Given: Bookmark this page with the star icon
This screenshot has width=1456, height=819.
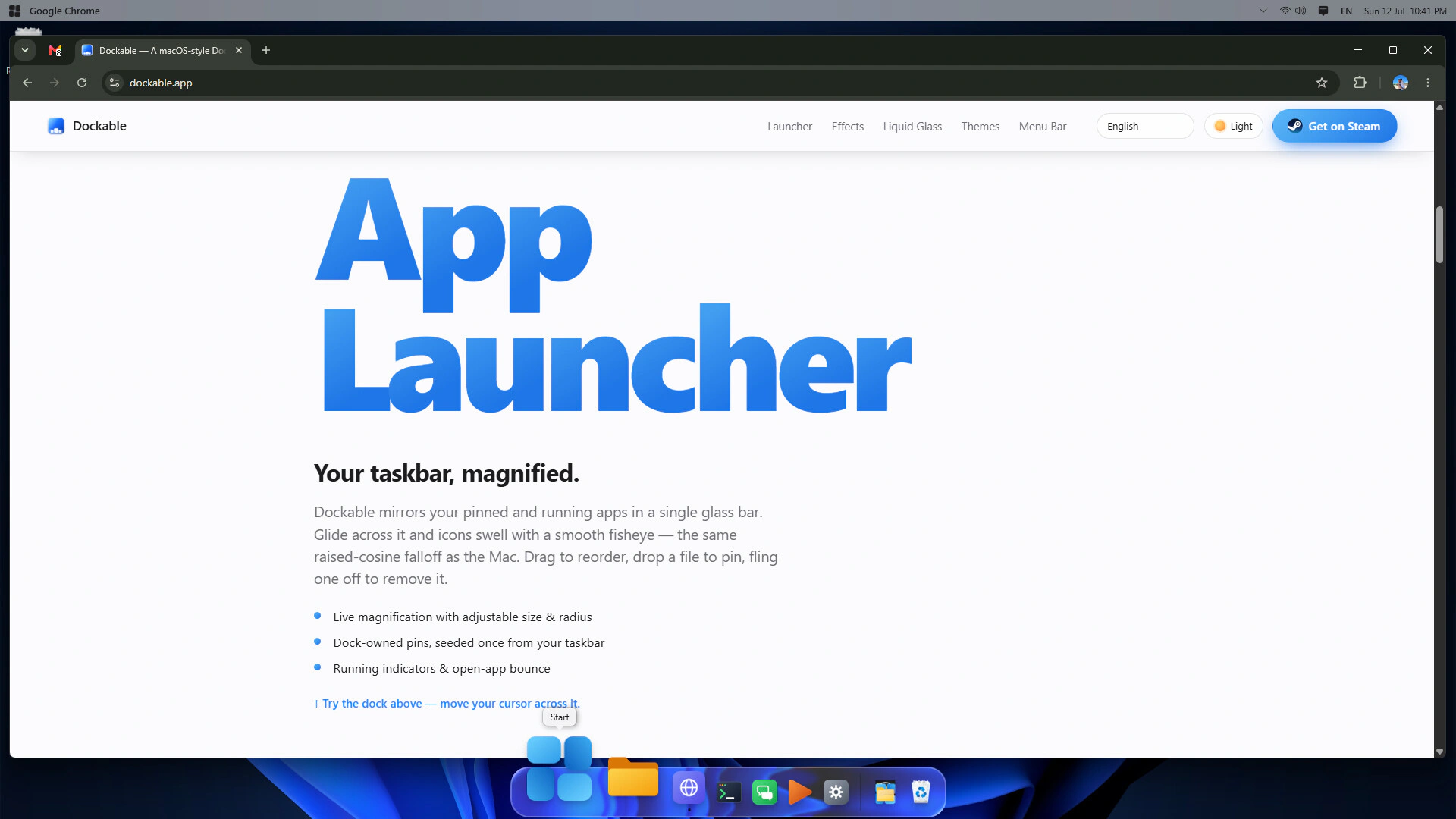Looking at the screenshot, I should 1322,83.
